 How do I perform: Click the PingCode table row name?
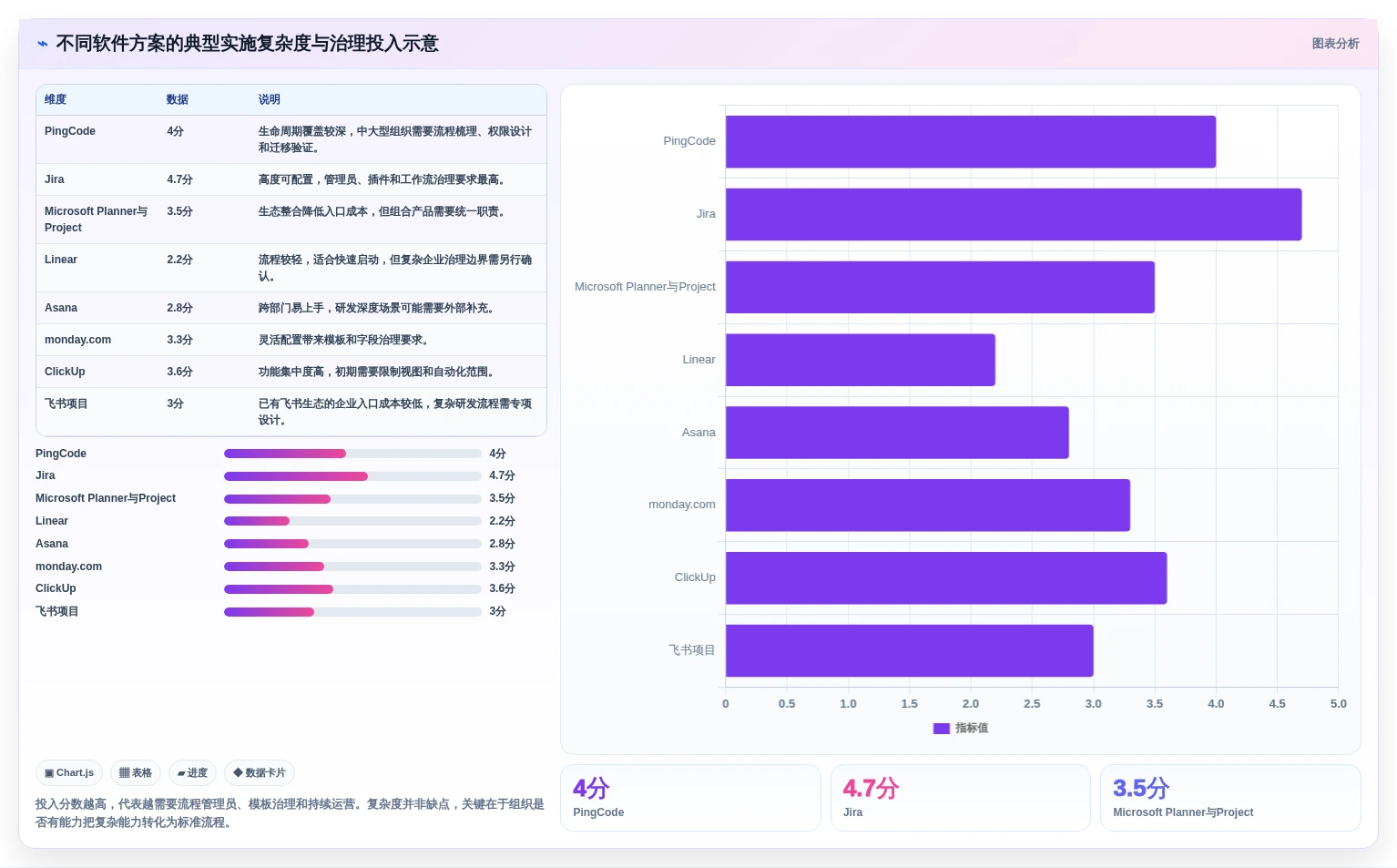pyautogui.click(x=70, y=131)
